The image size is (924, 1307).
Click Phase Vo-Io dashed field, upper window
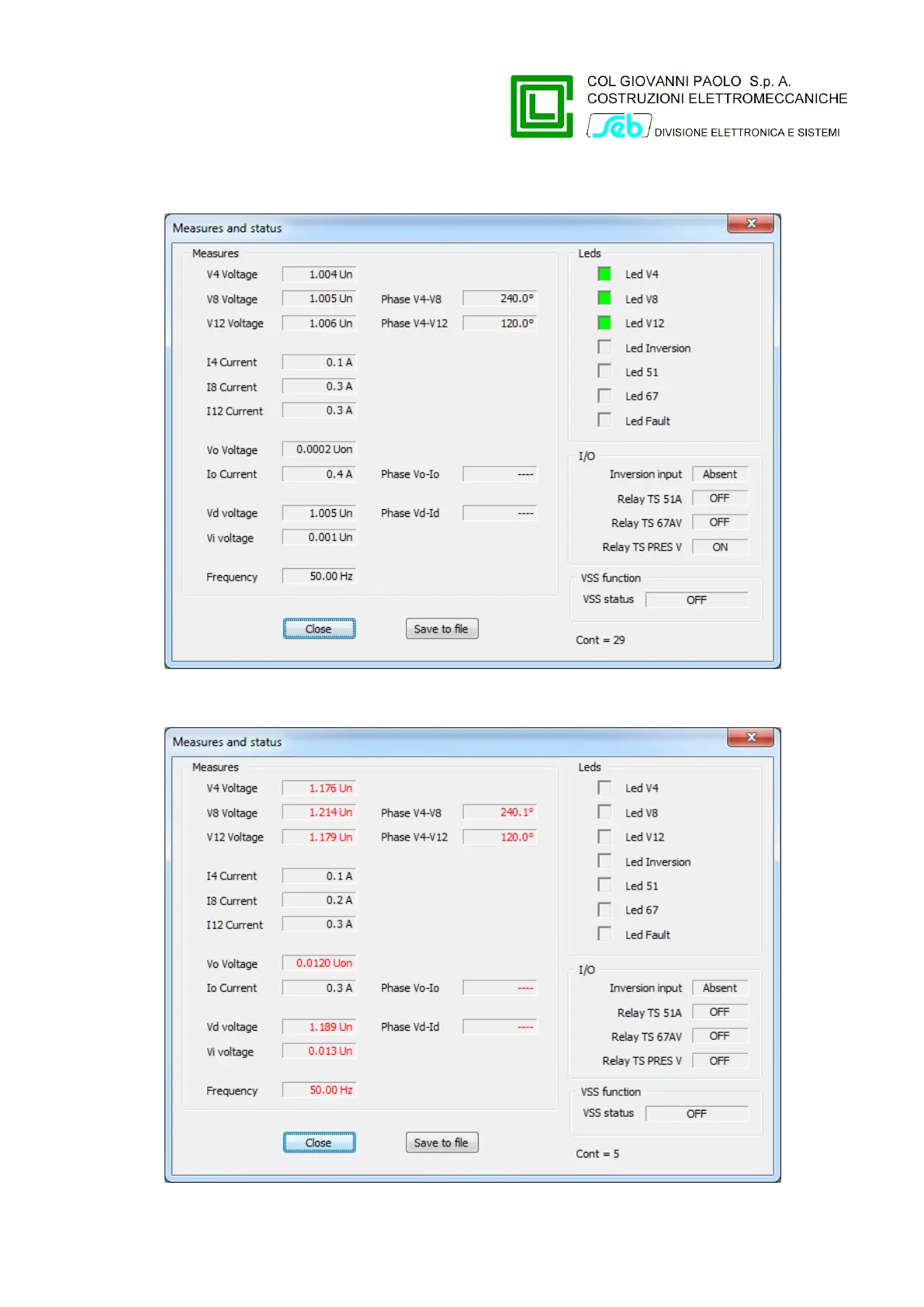click(x=500, y=473)
